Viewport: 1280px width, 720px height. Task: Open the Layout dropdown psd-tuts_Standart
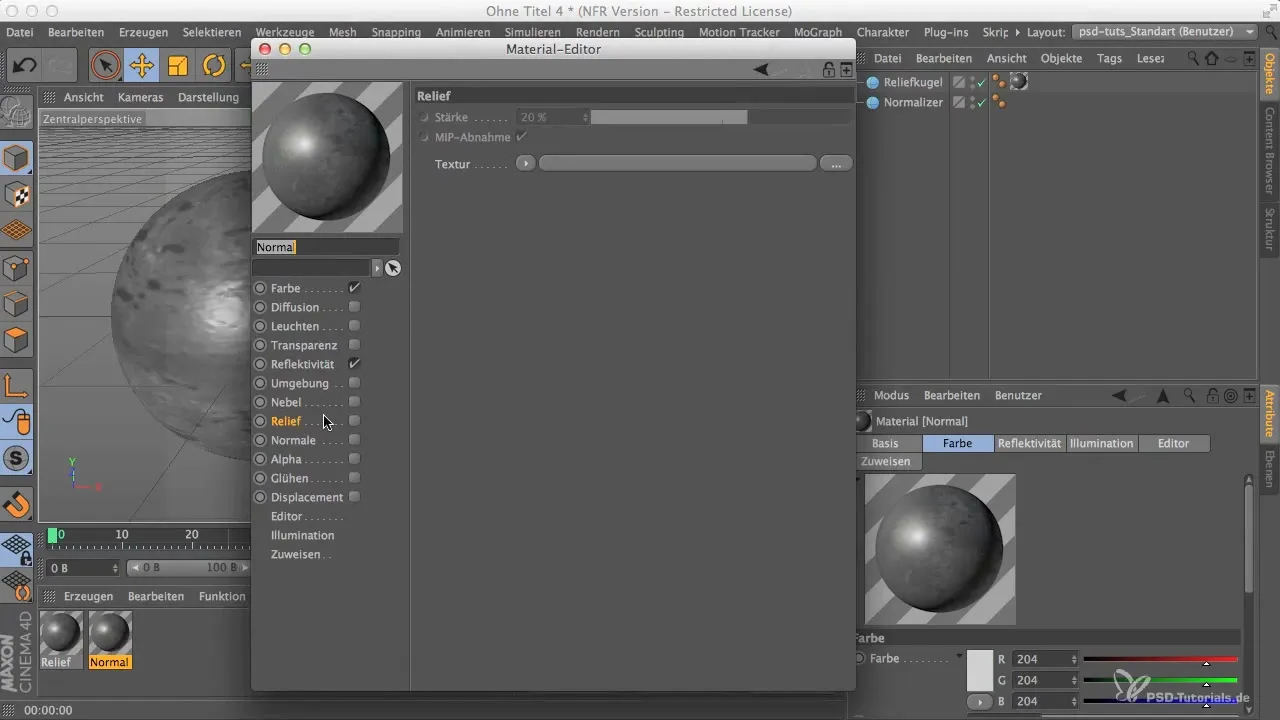[1164, 32]
